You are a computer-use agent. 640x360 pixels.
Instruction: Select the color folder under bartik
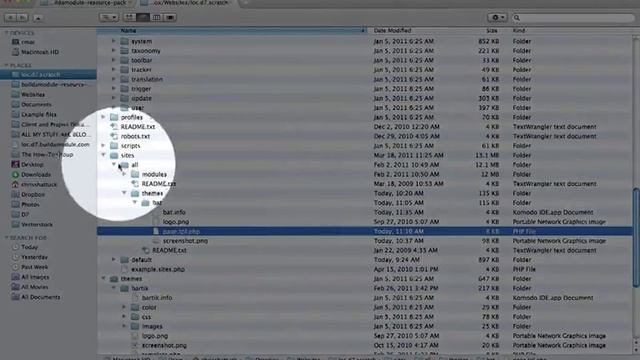149,307
